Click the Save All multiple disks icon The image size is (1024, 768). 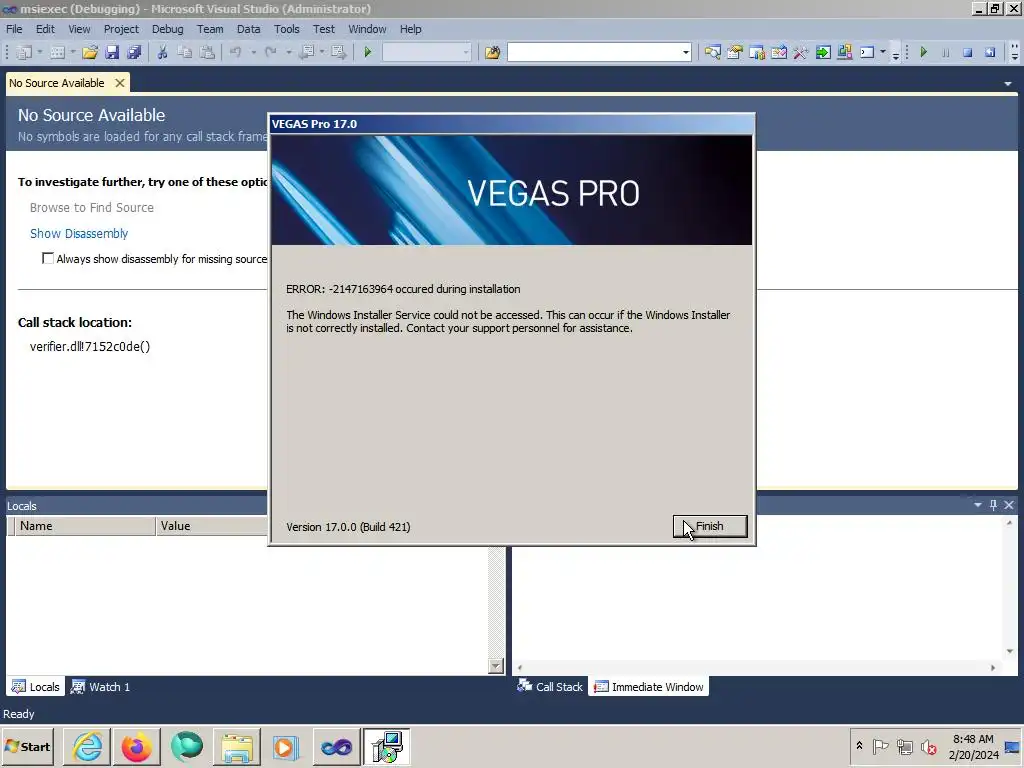pyautogui.click(x=134, y=52)
